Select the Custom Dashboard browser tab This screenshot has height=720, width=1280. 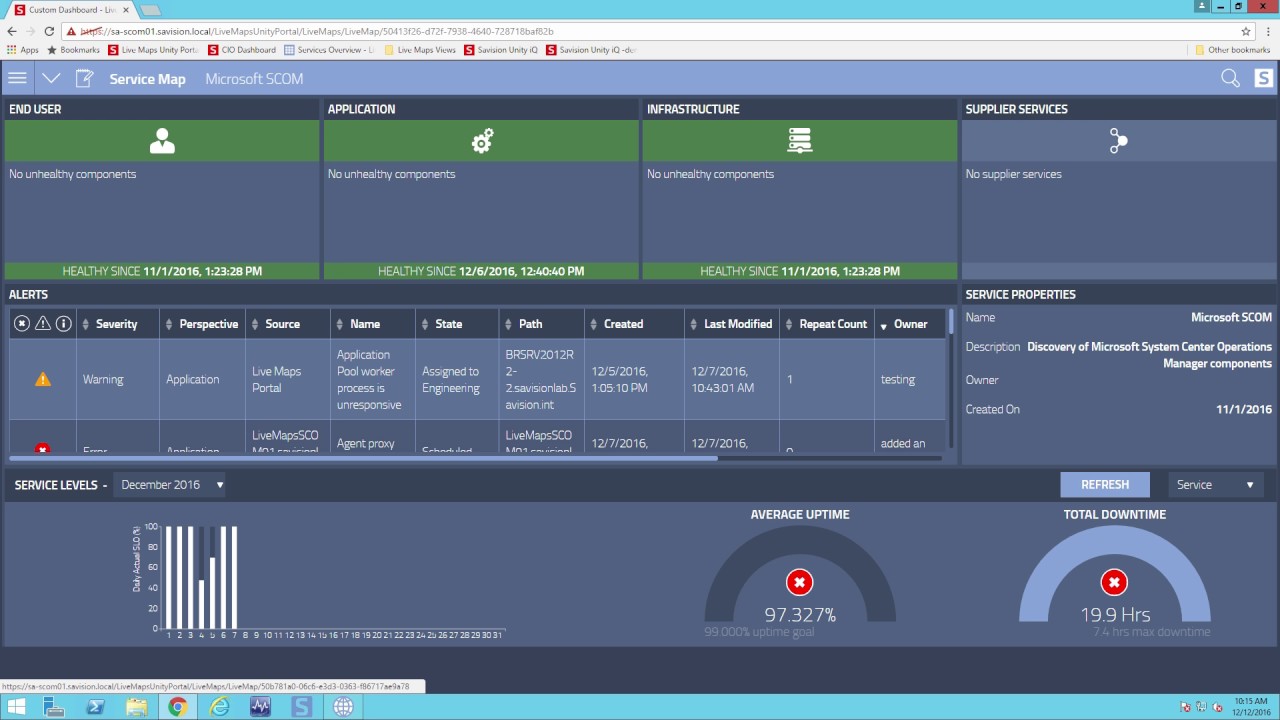point(70,10)
